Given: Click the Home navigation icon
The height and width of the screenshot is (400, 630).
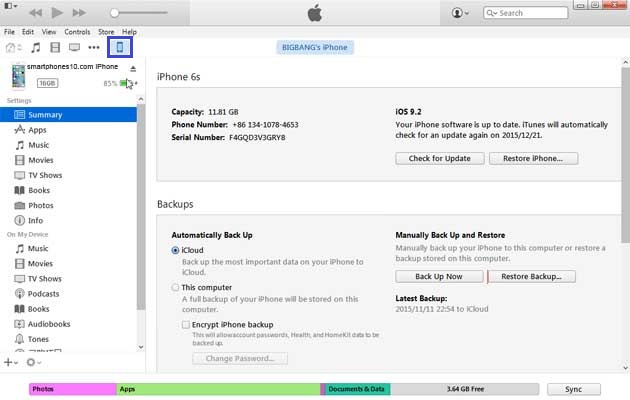Looking at the screenshot, I should click(11, 47).
